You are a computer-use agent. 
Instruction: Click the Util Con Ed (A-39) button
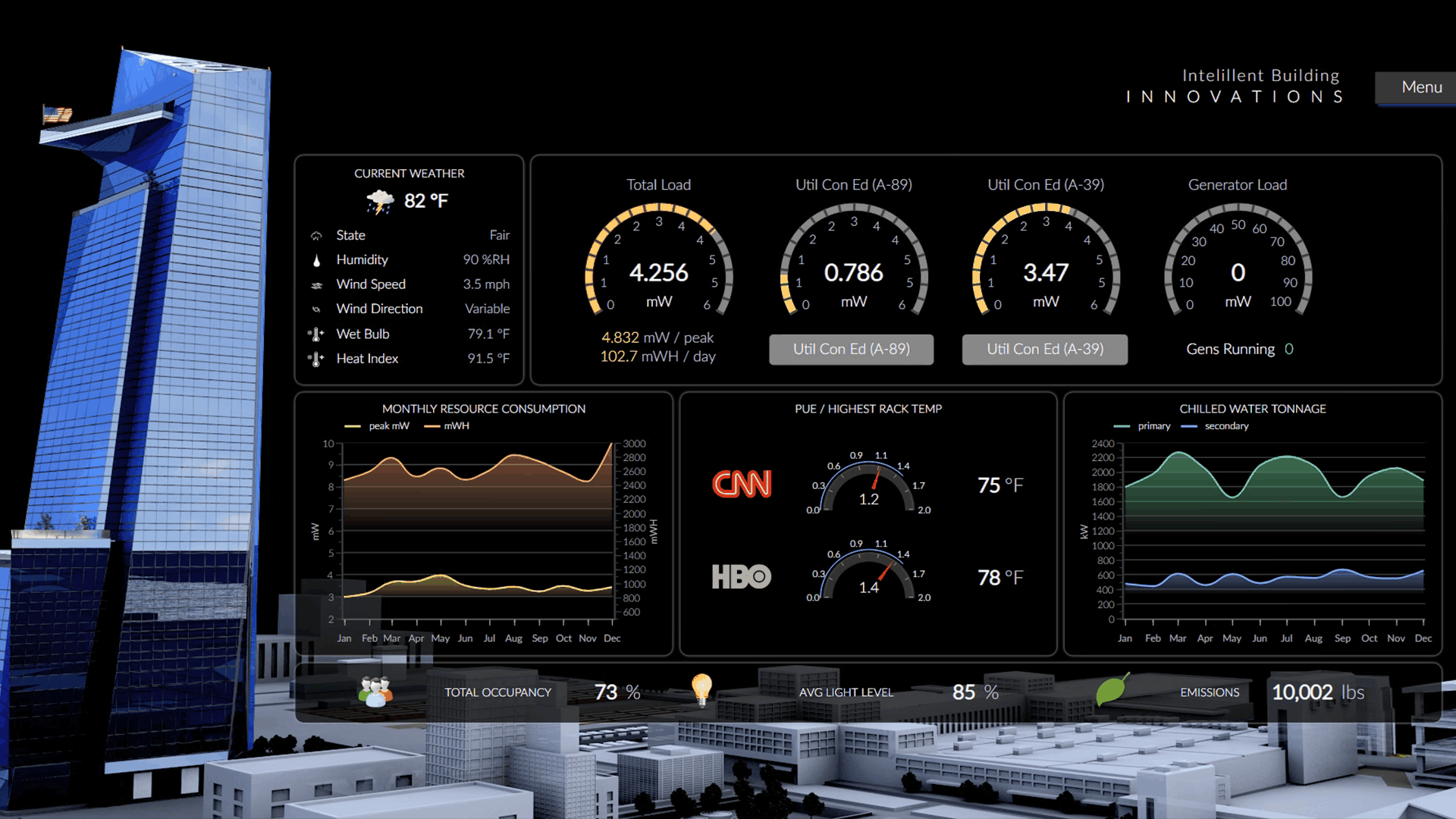[x=1044, y=350]
